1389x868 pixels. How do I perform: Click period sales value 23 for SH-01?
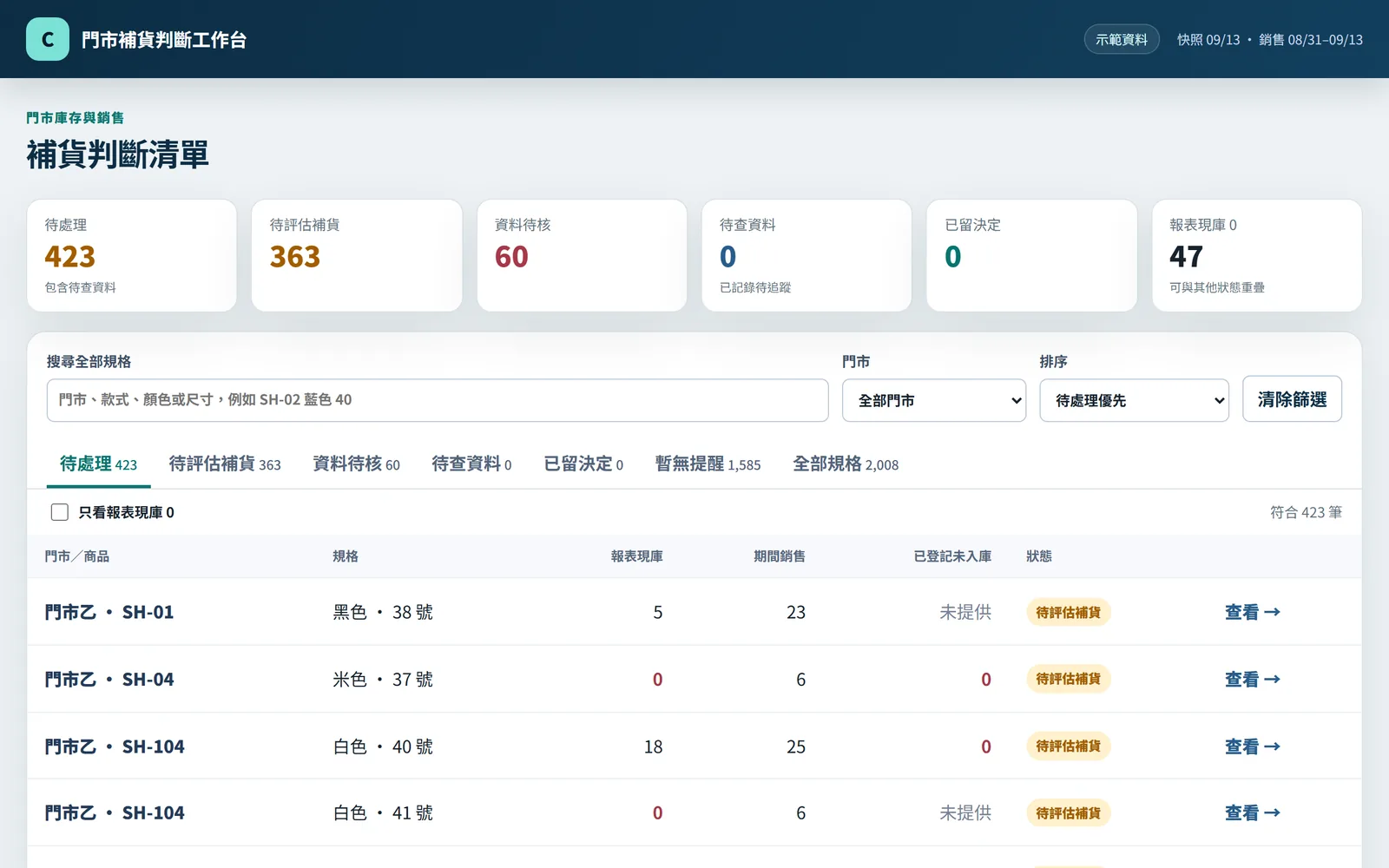796,612
